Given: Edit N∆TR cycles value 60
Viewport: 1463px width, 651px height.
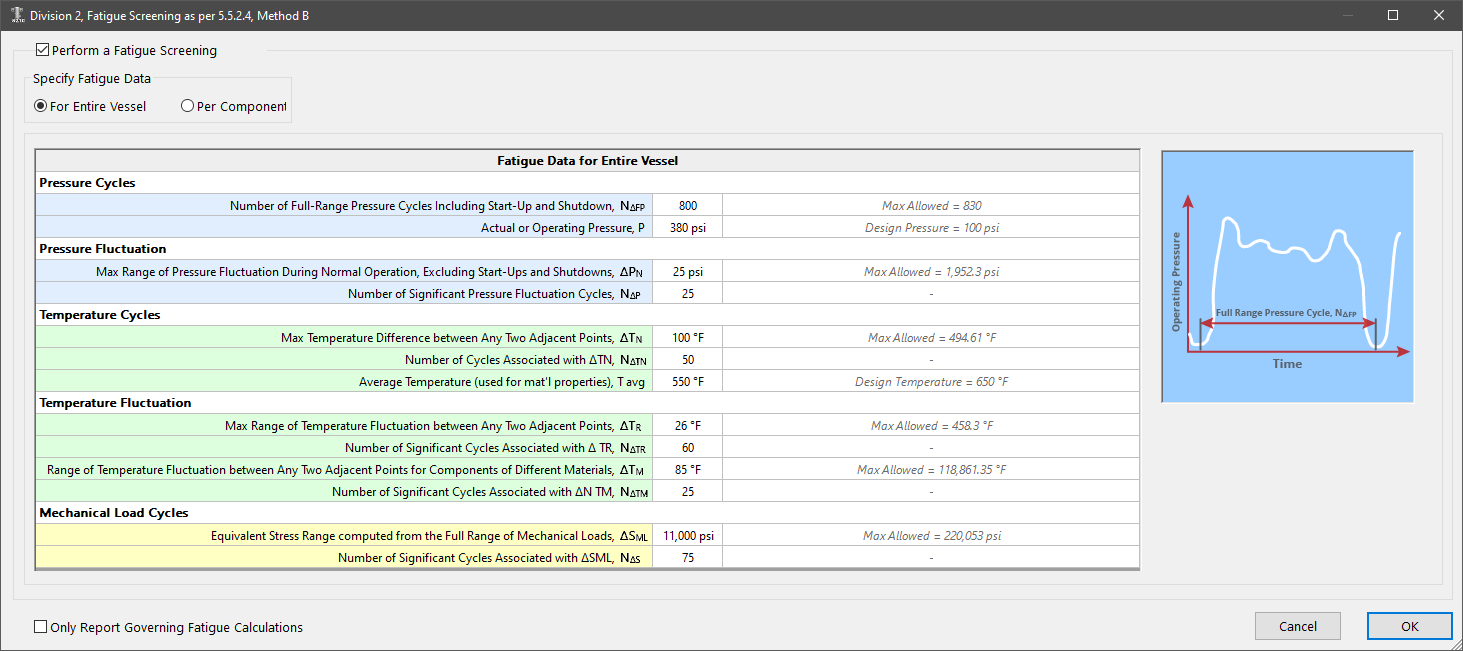Looking at the screenshot, I should click(x=687, y=447).
